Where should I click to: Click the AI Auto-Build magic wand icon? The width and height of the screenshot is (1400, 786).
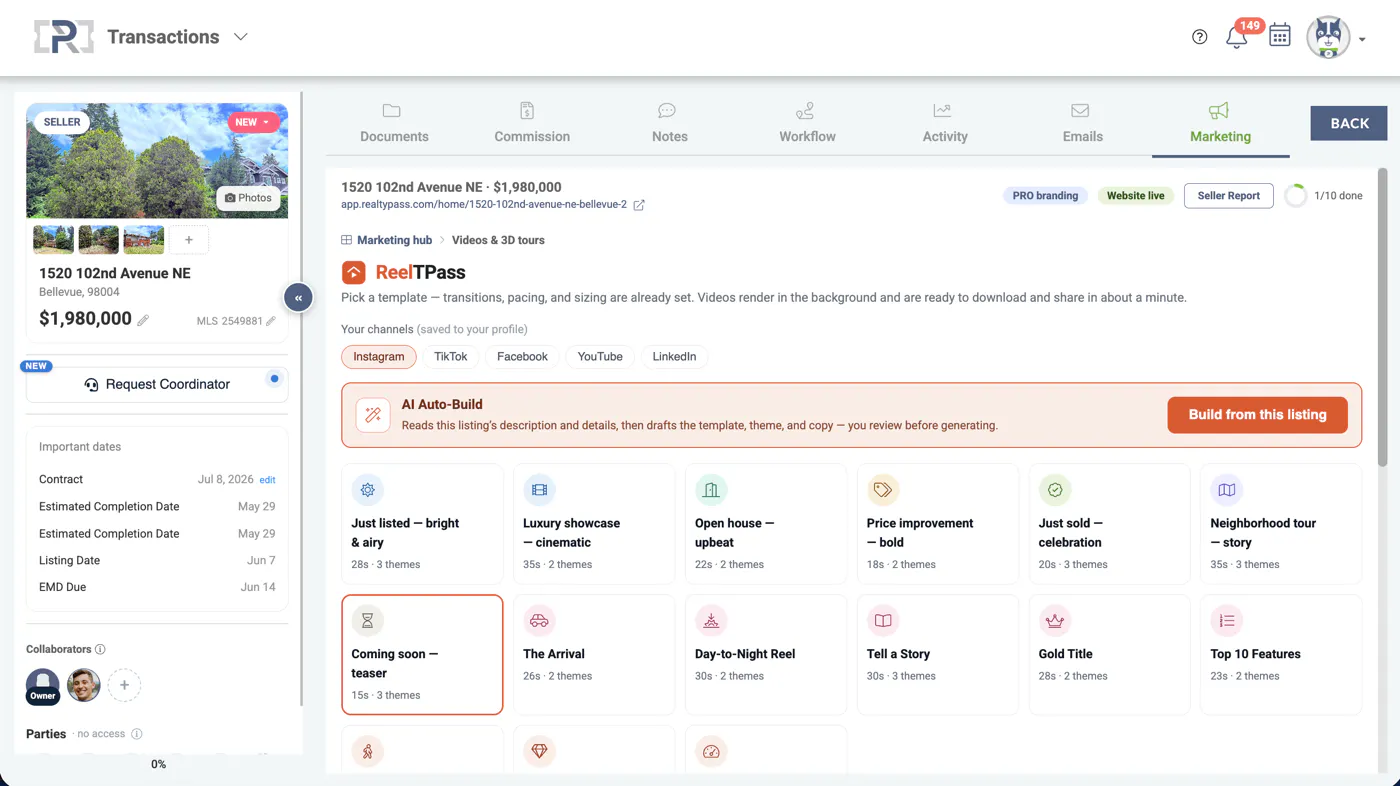[x=373, y=415]
